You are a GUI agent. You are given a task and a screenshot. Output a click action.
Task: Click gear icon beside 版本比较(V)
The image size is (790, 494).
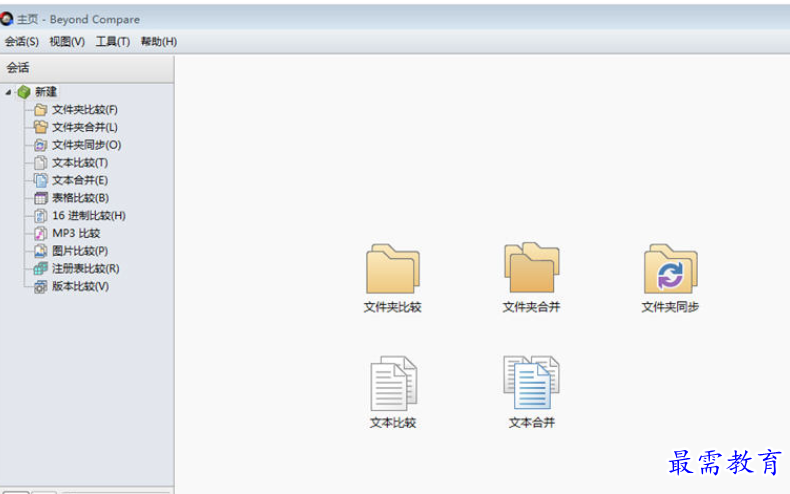click(41, 286)
